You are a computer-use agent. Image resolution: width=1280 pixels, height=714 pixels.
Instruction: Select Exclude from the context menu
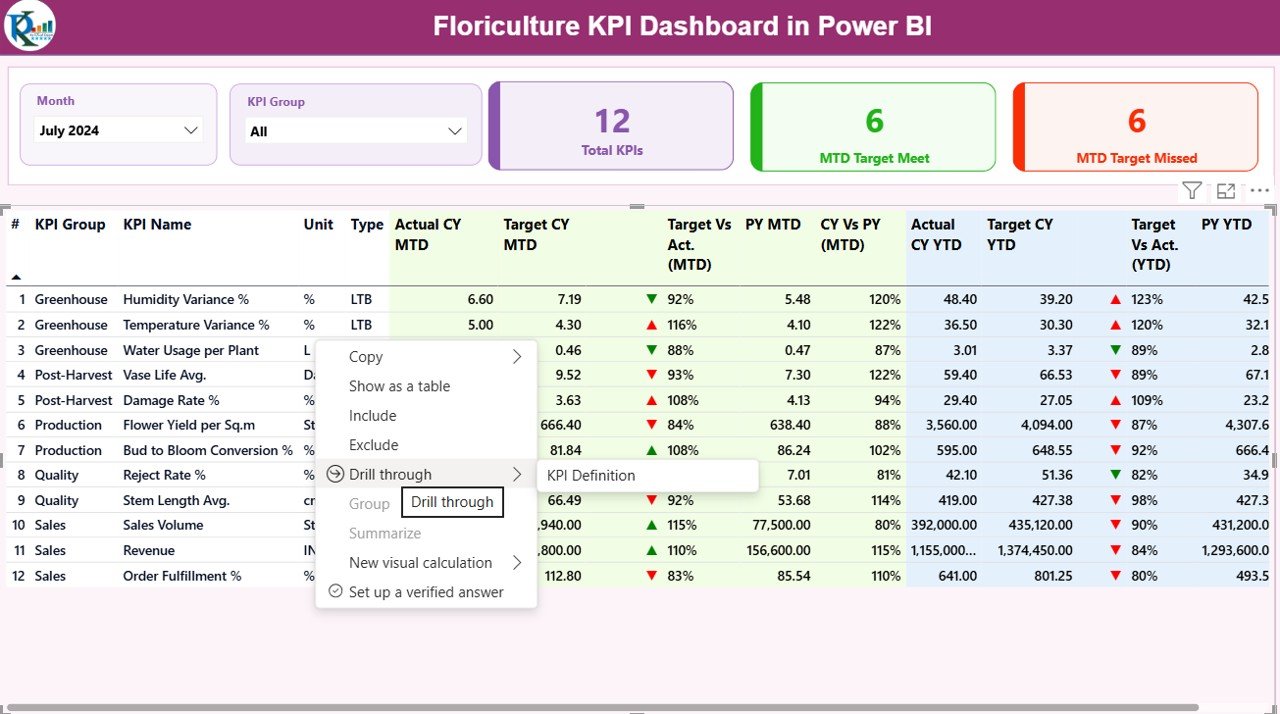click(374, 444)
